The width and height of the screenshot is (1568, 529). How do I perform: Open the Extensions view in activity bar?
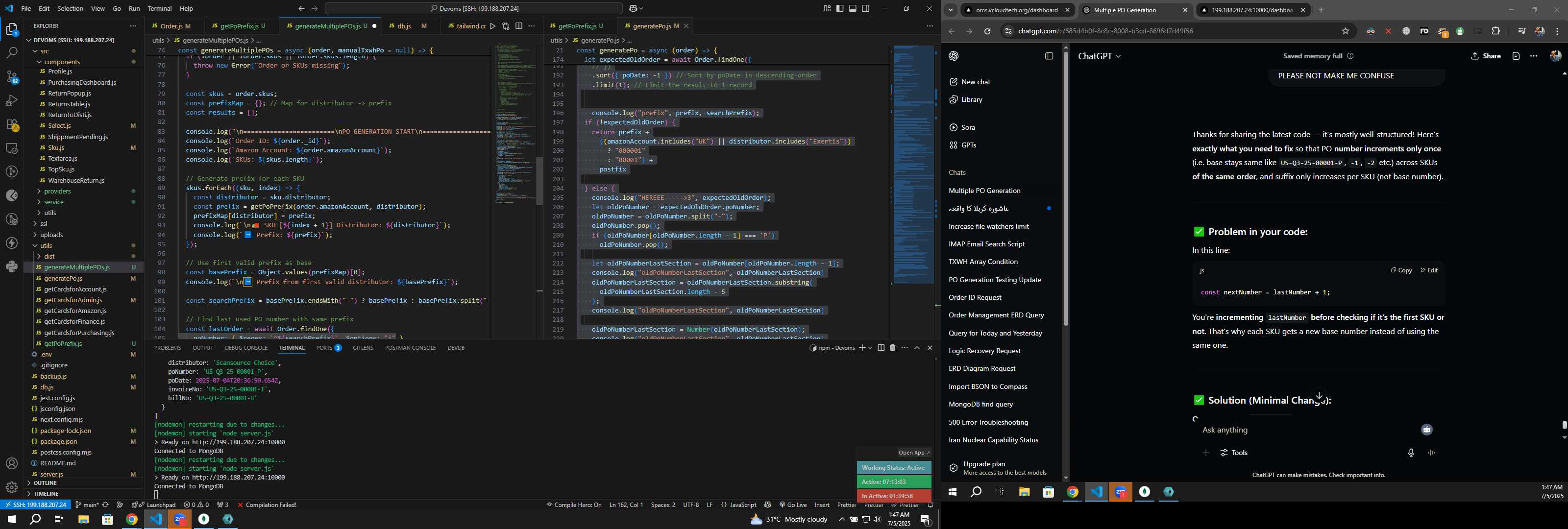(x=12, y=124)
